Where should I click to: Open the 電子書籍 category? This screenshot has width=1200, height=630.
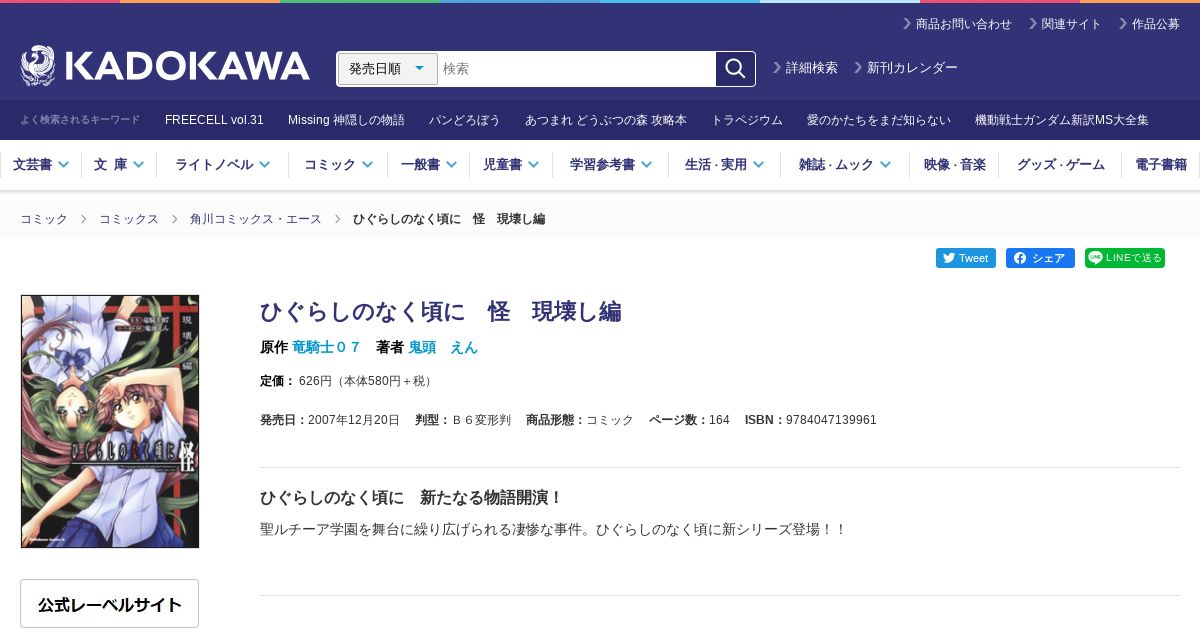coord(1161,165)
